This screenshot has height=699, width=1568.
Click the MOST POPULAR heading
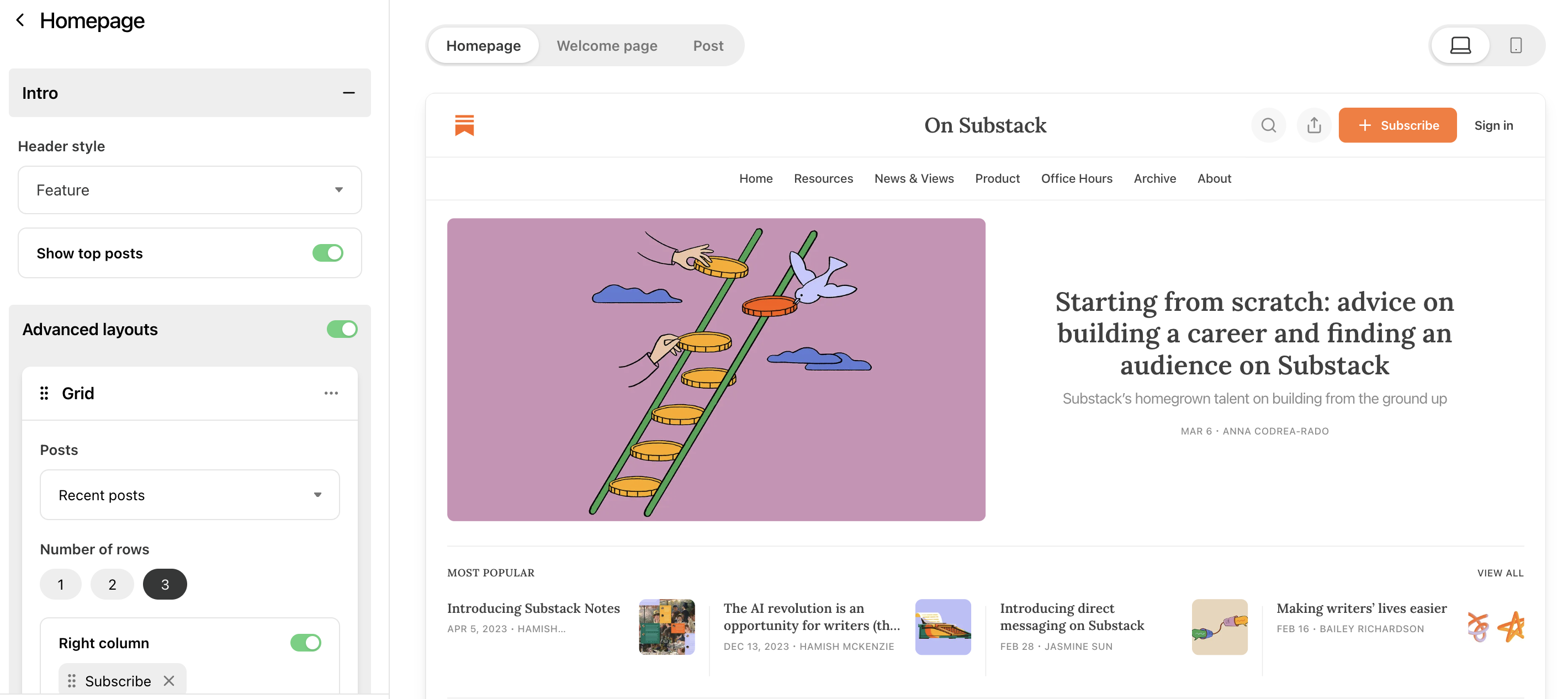tap(491, 573)
